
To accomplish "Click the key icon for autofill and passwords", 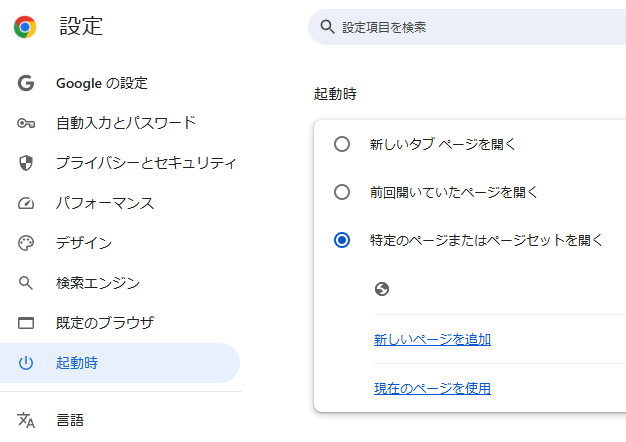I will tap(26, 123).
